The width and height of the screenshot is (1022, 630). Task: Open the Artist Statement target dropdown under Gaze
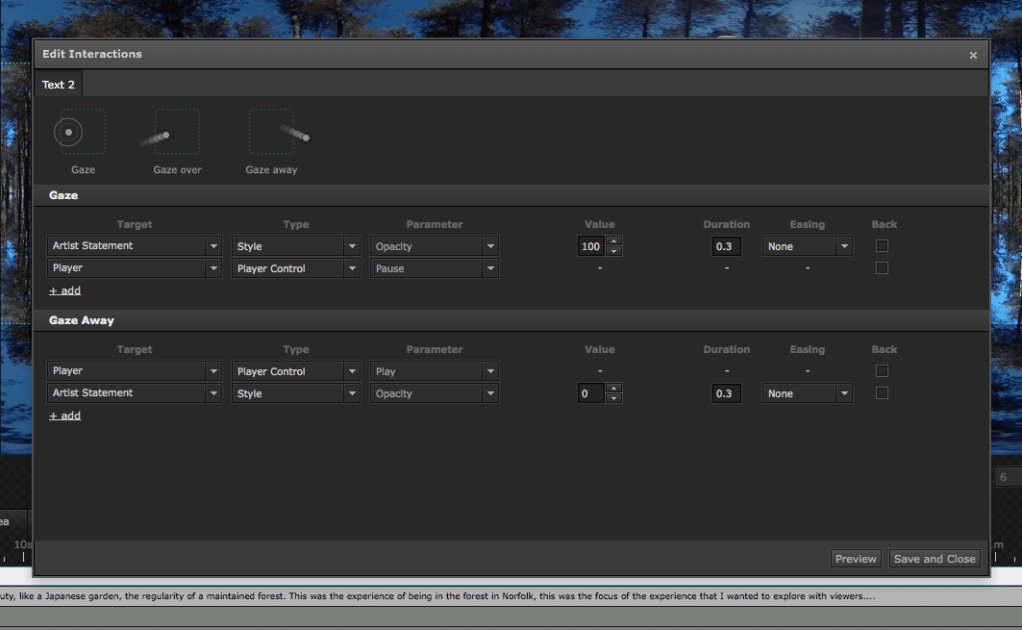tap(134, 246)
